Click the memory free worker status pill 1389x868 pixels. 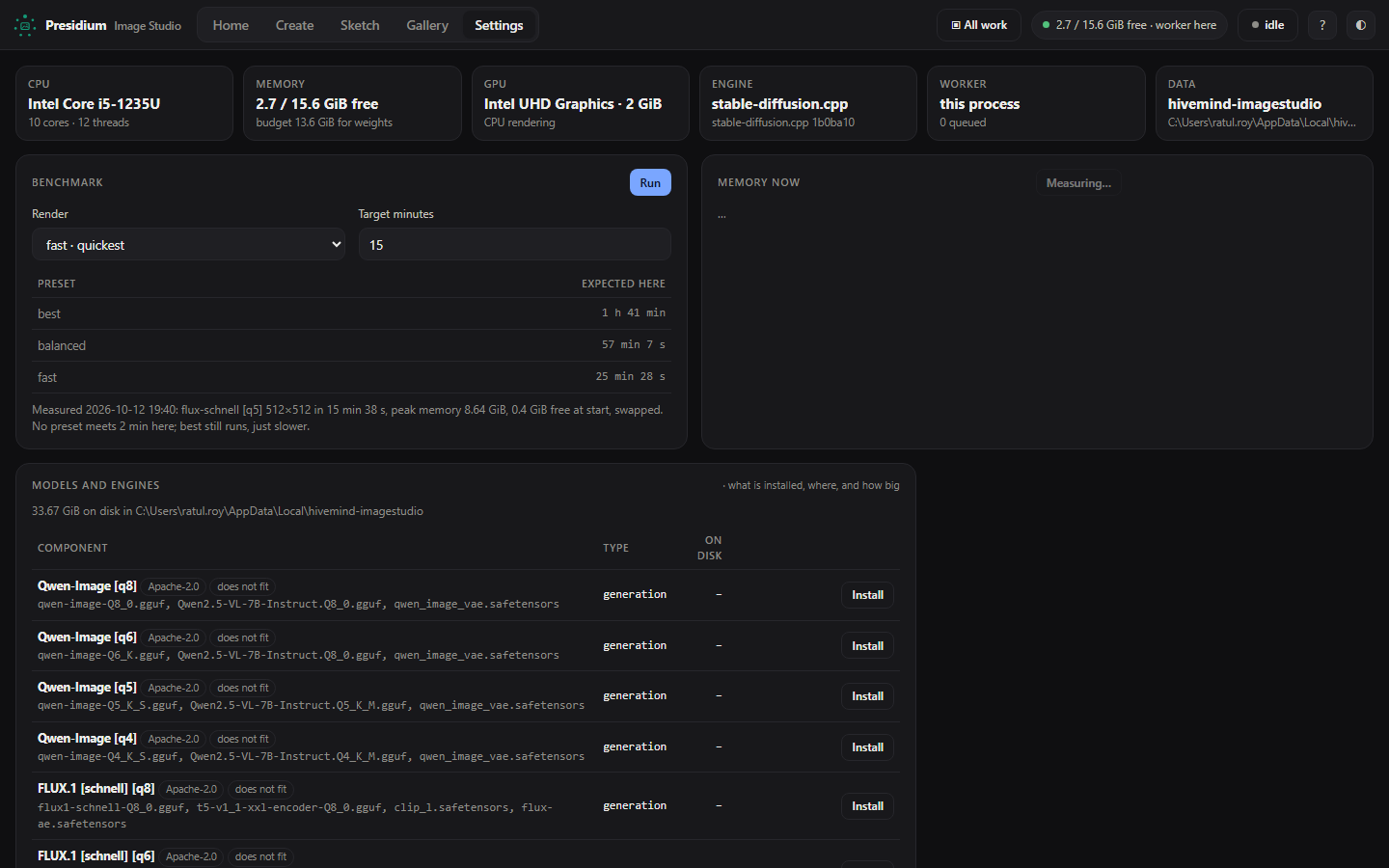point(1130,25)
